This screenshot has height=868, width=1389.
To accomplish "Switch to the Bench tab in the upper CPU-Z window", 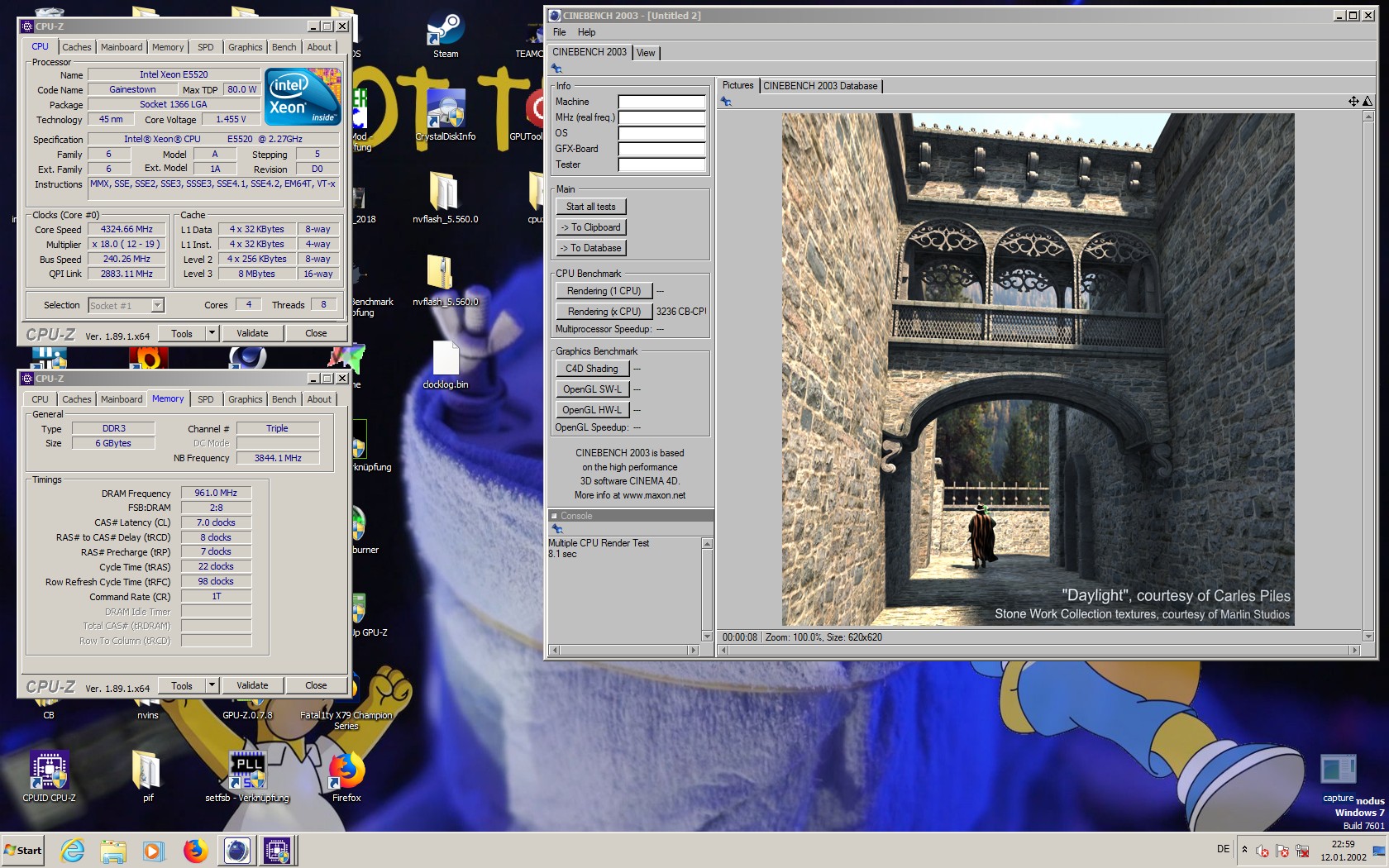I will point(284,47).
